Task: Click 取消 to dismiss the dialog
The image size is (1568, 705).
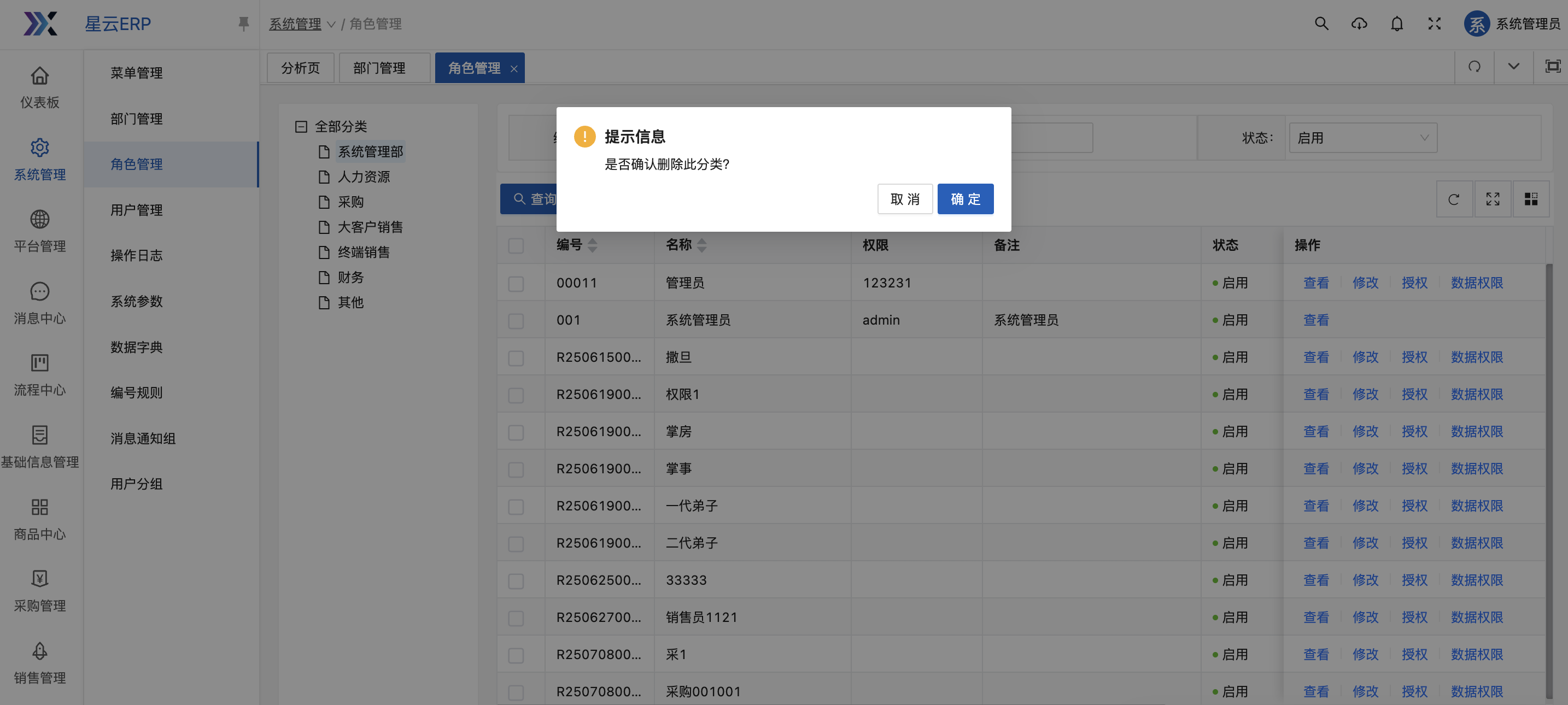Action: (x=904, y=199)
